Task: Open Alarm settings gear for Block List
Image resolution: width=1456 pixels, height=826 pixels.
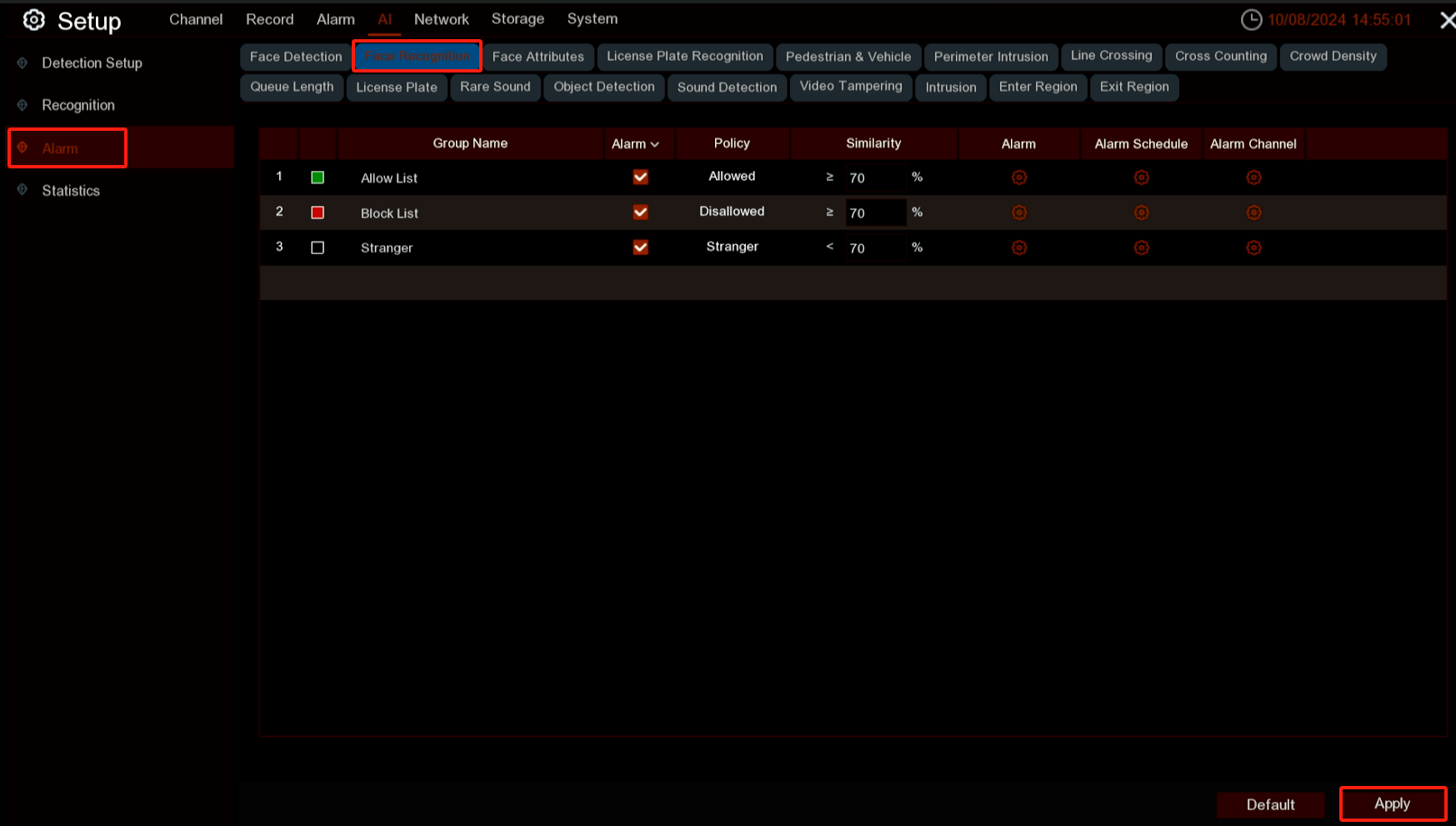Action: point(1018,213)
